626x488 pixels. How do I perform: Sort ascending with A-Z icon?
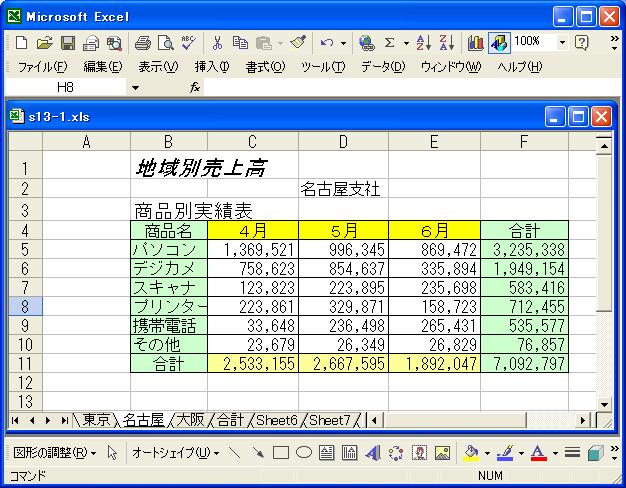(x=423, y=42)
